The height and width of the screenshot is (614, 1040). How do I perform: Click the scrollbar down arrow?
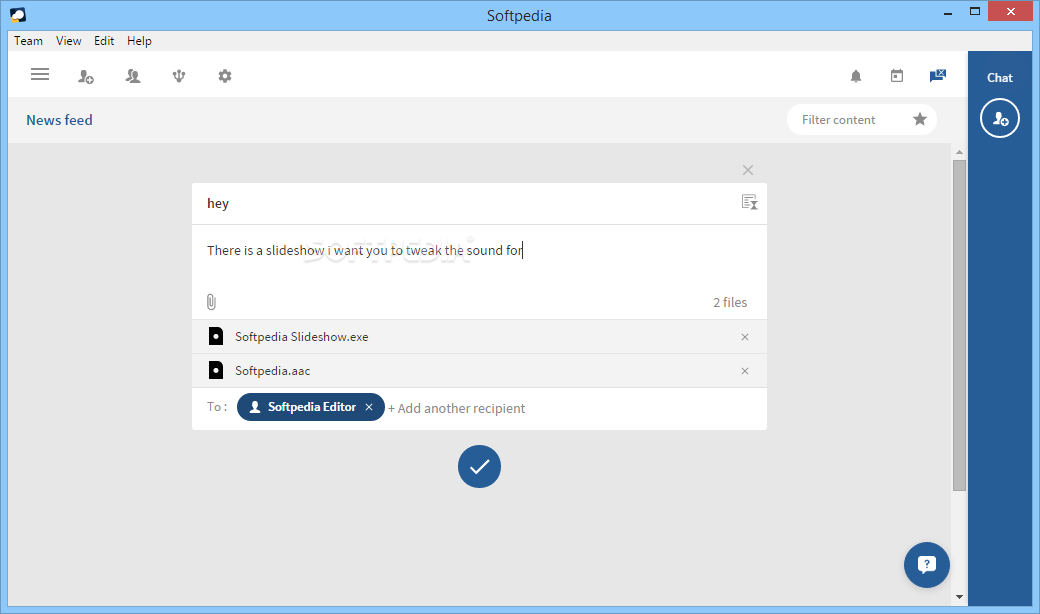(x=959, y=597)
